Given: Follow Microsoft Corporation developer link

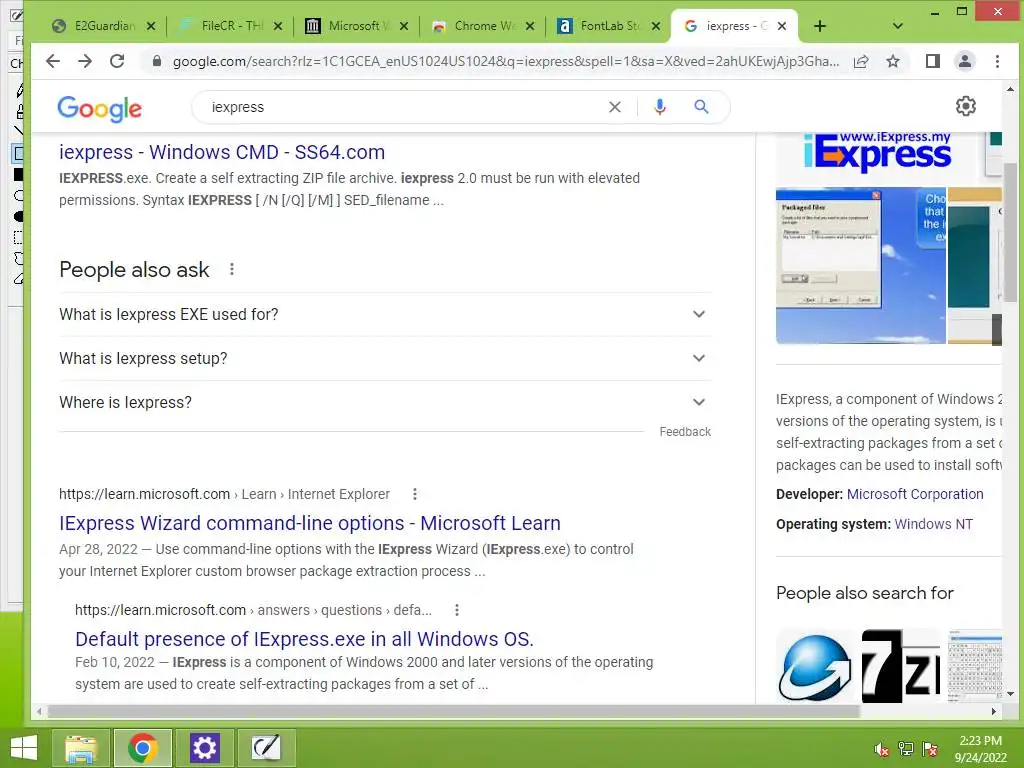Looking at the screenshot, I should coord(915,494).
